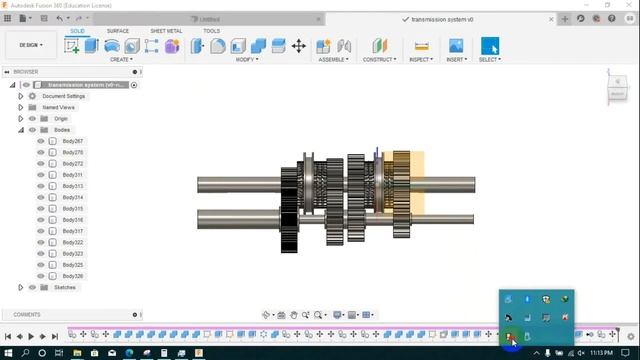The height and width of the screenshot is (360, 640).
Task: Open File Explorer on the taskbar
Action: click(77, 353)
